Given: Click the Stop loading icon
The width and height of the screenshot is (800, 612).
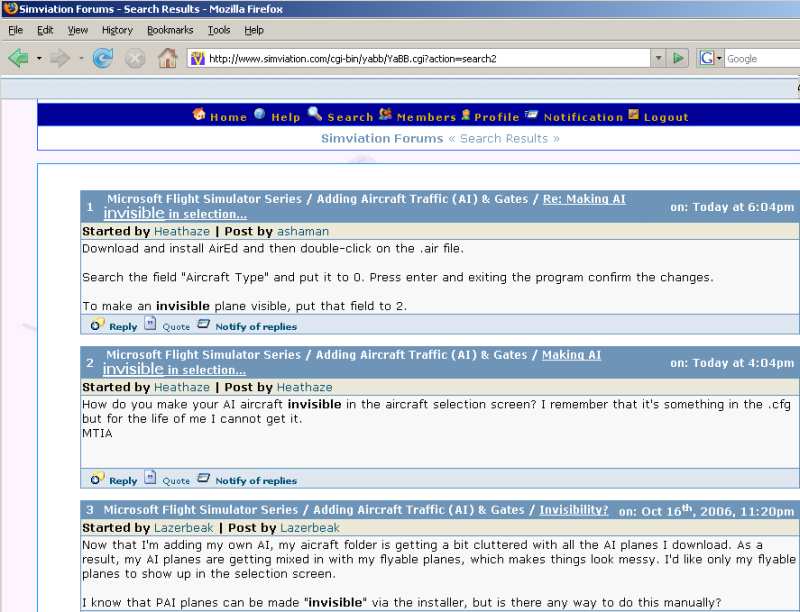Looking at the screenshot, I should 135,58.
